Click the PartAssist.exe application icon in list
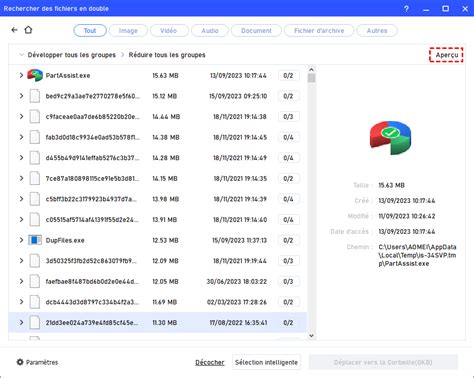 point(35,75)
